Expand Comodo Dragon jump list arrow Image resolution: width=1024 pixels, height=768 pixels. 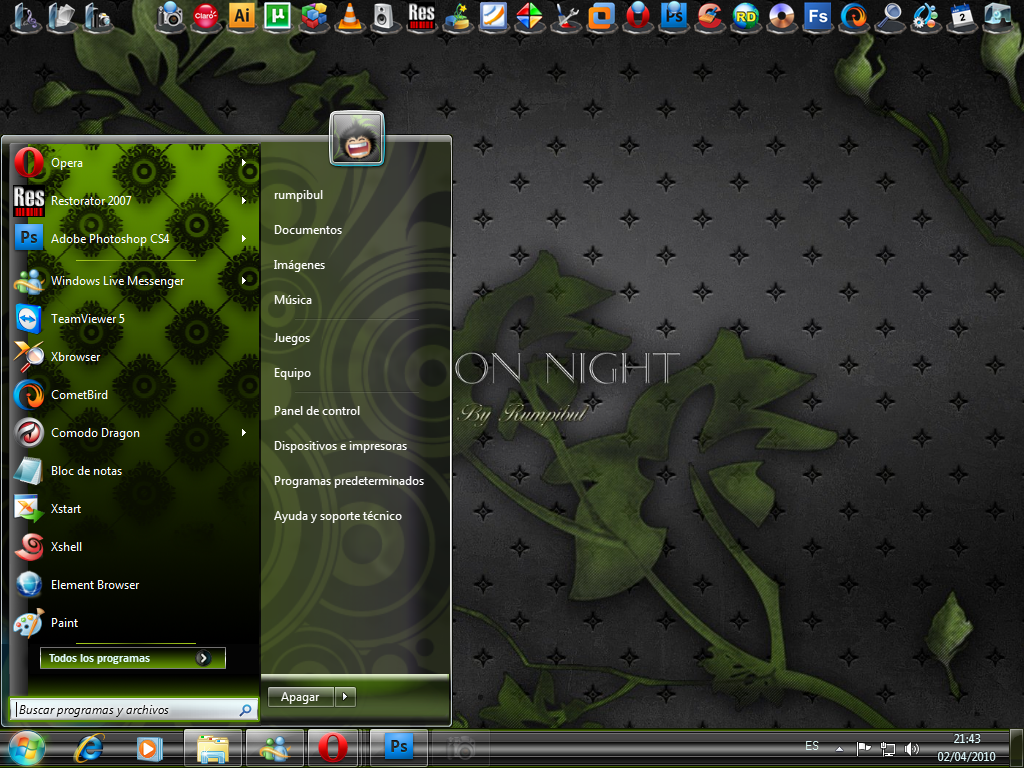(x=244, y=432)
